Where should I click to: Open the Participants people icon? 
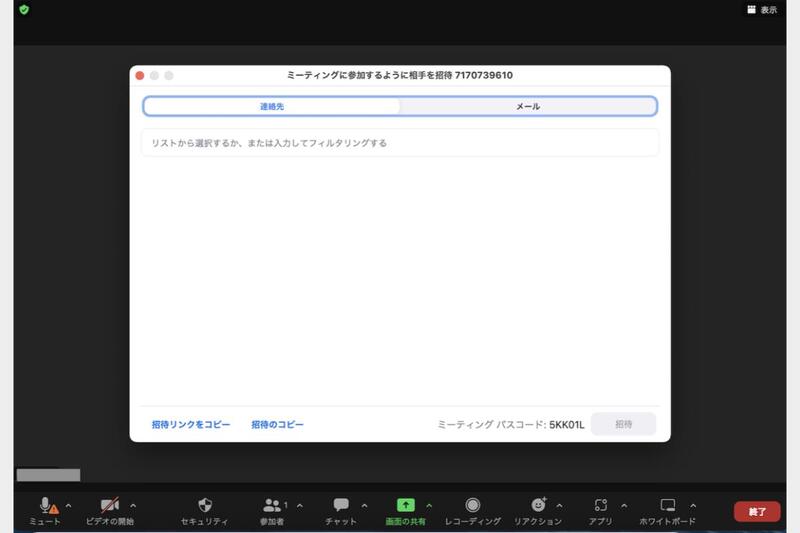coord(272,505)
